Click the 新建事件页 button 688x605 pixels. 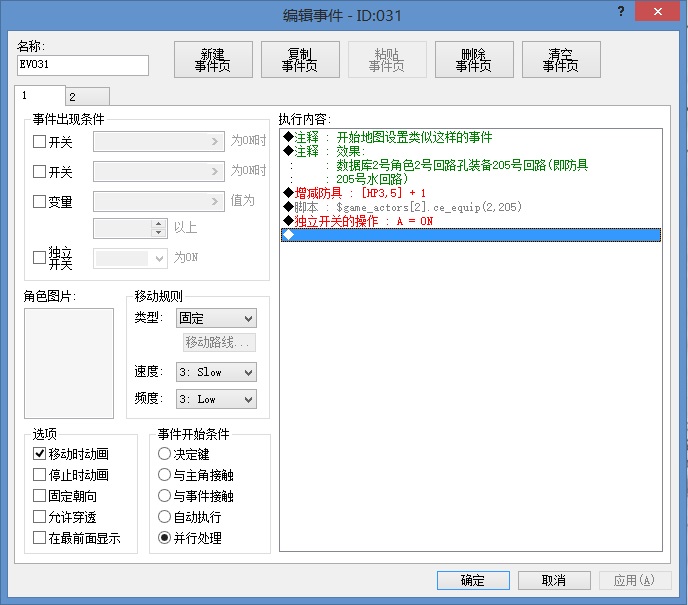pyautogui.click(x=213, y=60)
